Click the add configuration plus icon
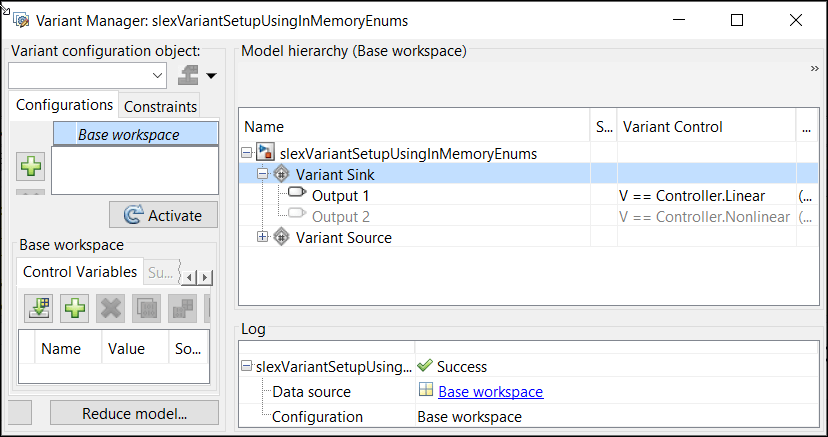828x437 pixels. (x=31, y=167)
